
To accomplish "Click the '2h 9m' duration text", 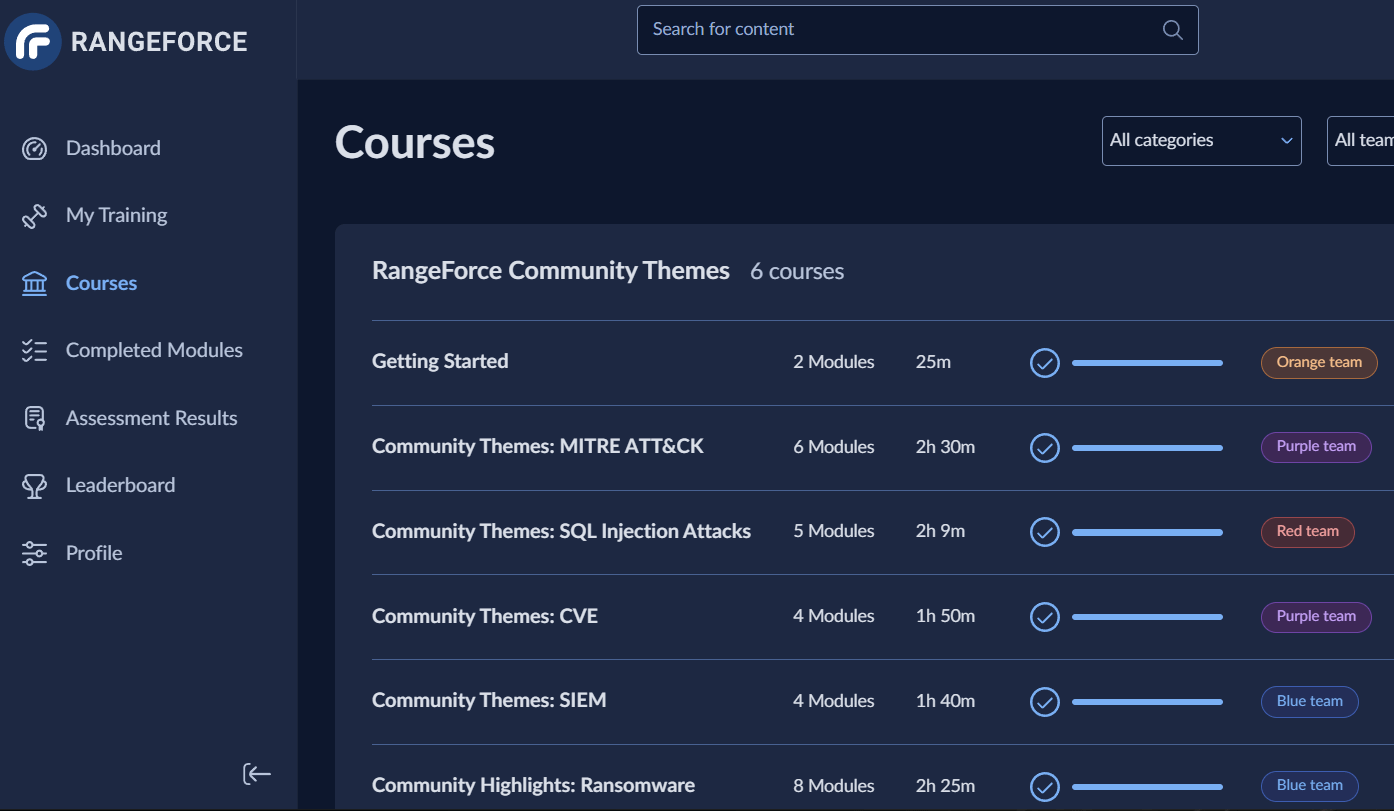I will coord(940,532).
